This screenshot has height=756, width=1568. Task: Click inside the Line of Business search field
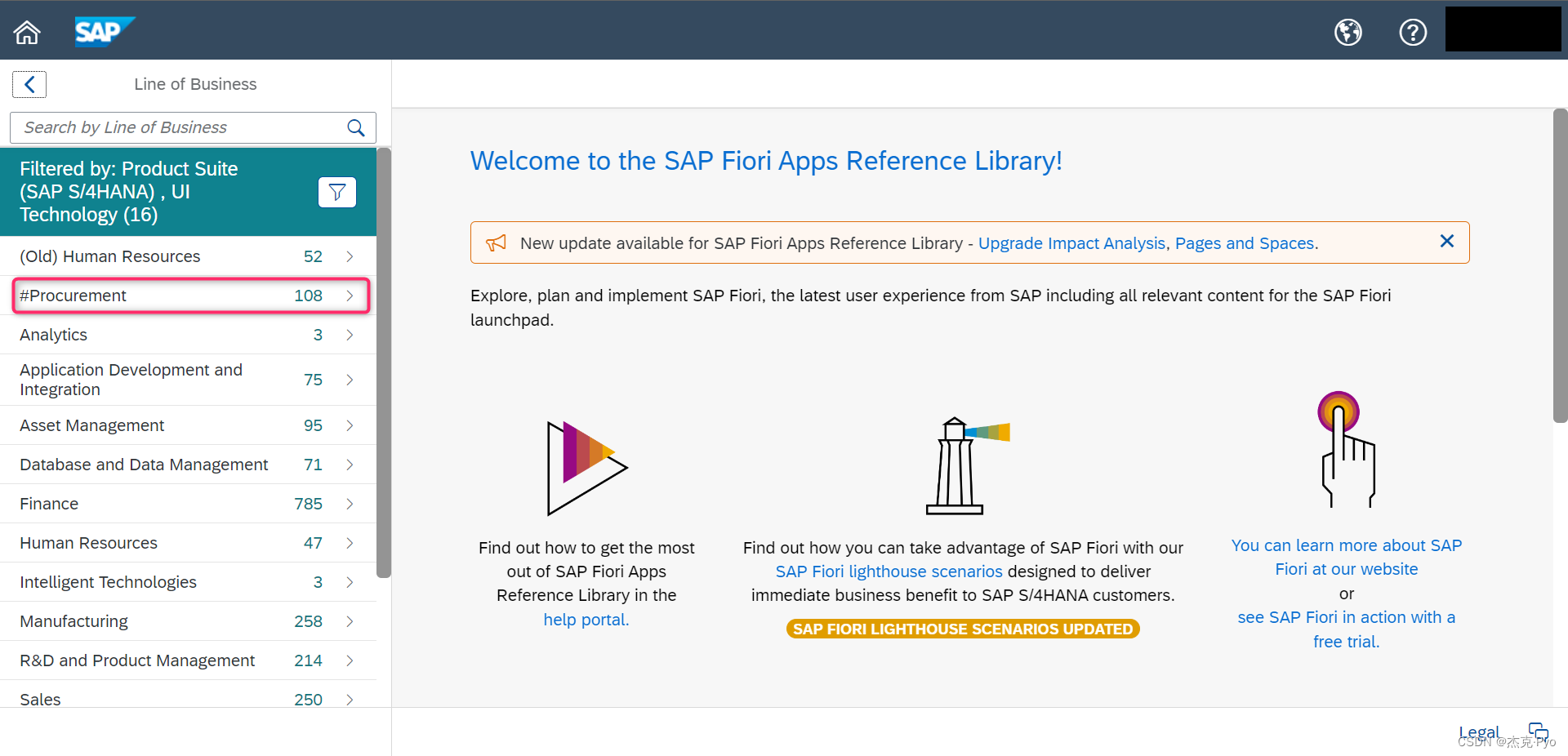(180, 127)
